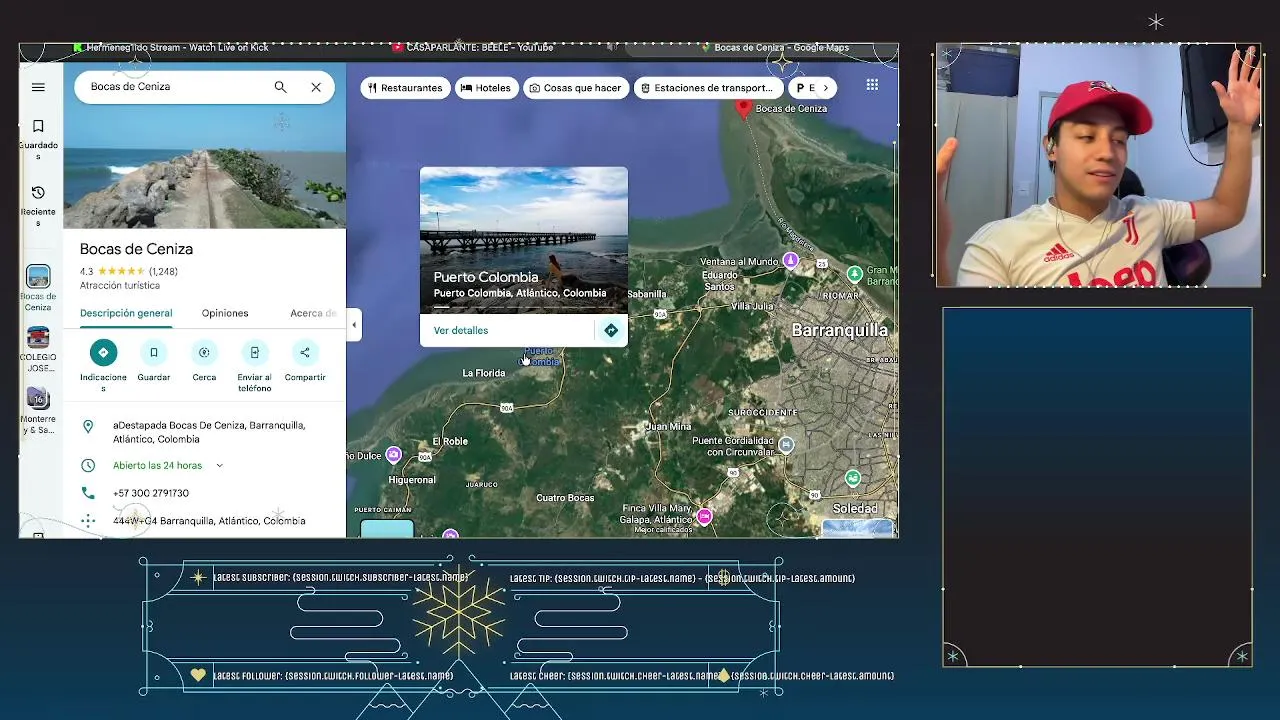1280x720 pixels.
Task: Open the map layers thumbnail
Action: coord(387,529)
